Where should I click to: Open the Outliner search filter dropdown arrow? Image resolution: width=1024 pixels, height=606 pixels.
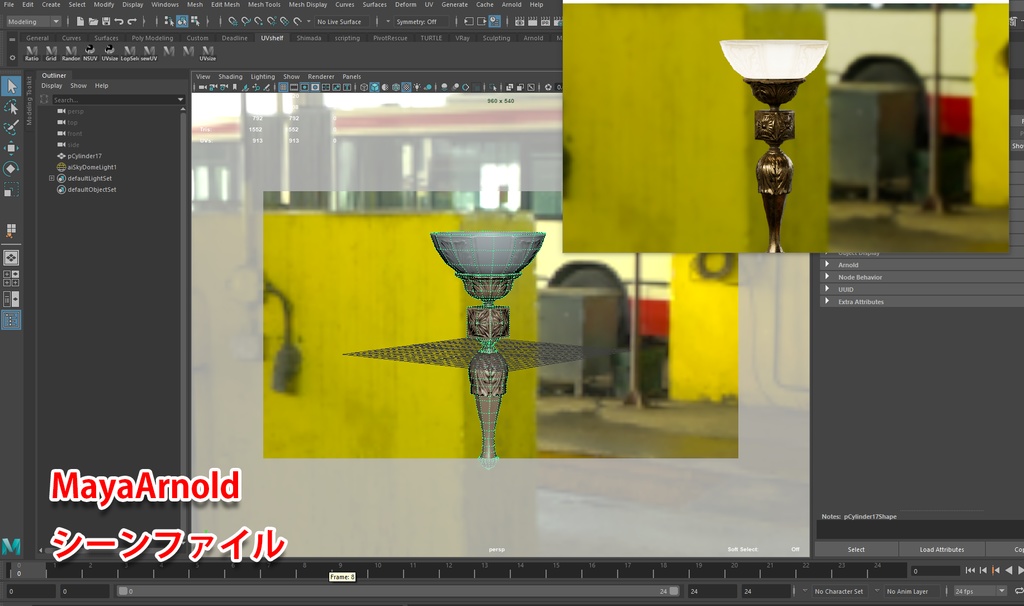[x=180, y=100]
